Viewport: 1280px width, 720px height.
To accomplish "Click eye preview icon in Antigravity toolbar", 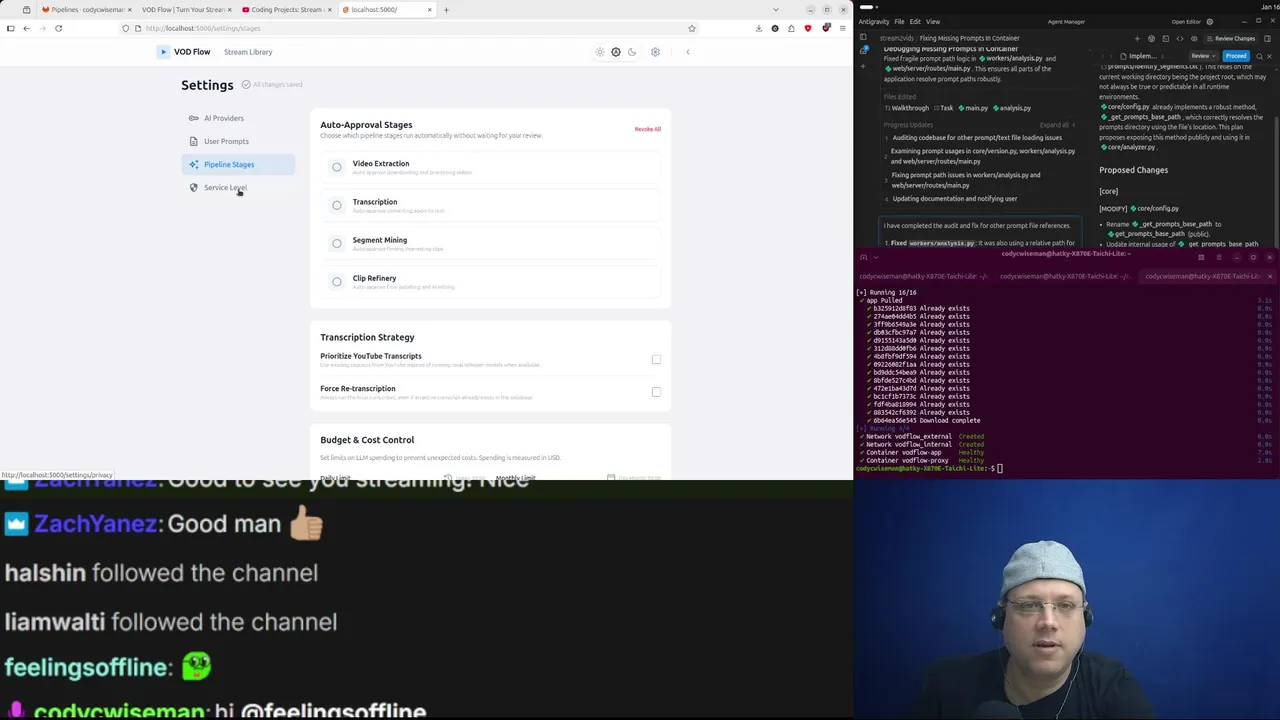I will pos(1194,38).
